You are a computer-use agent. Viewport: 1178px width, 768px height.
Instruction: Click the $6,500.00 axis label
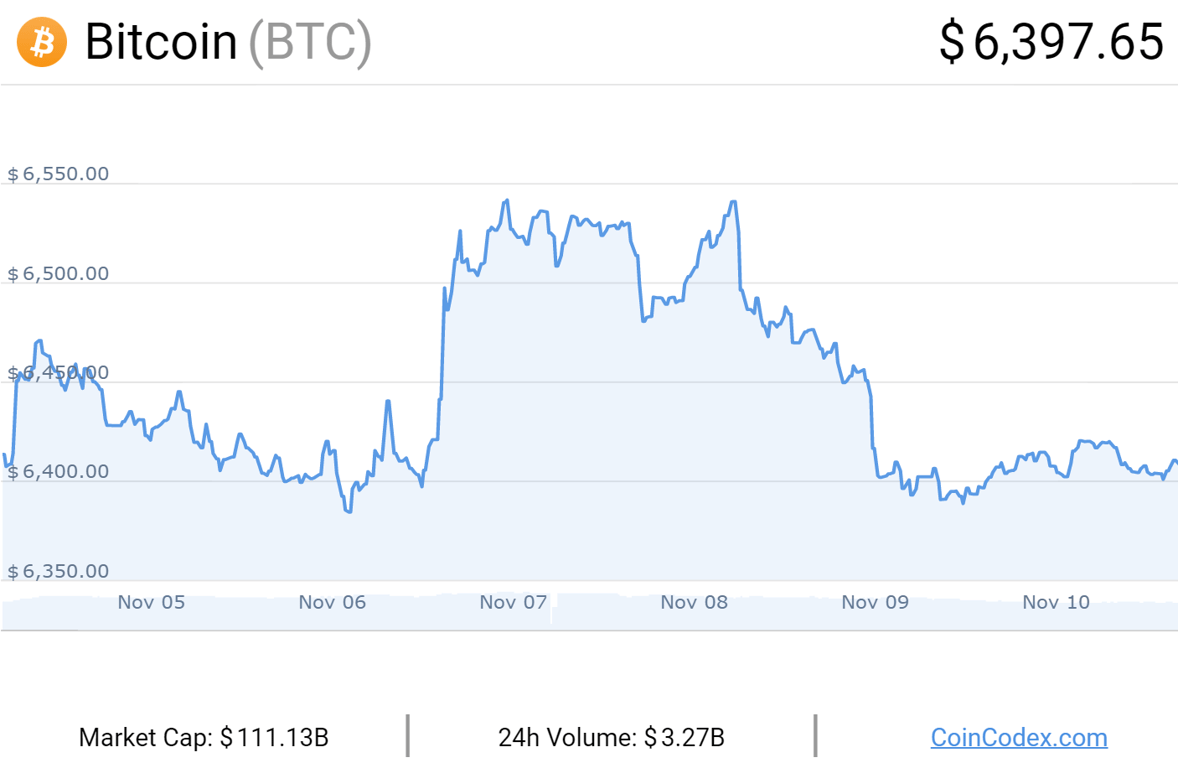pyautogui.click(x=58, y=274)
